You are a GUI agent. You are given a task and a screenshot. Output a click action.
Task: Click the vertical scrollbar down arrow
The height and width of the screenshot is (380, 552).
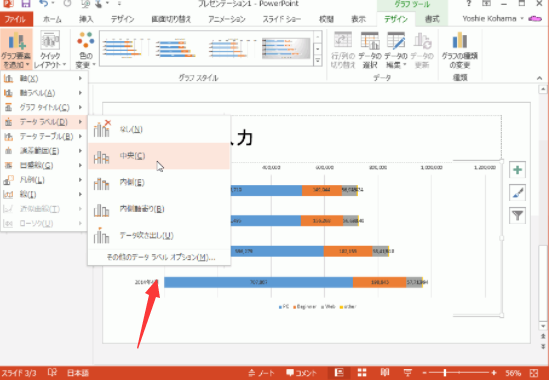coord(543,327)
